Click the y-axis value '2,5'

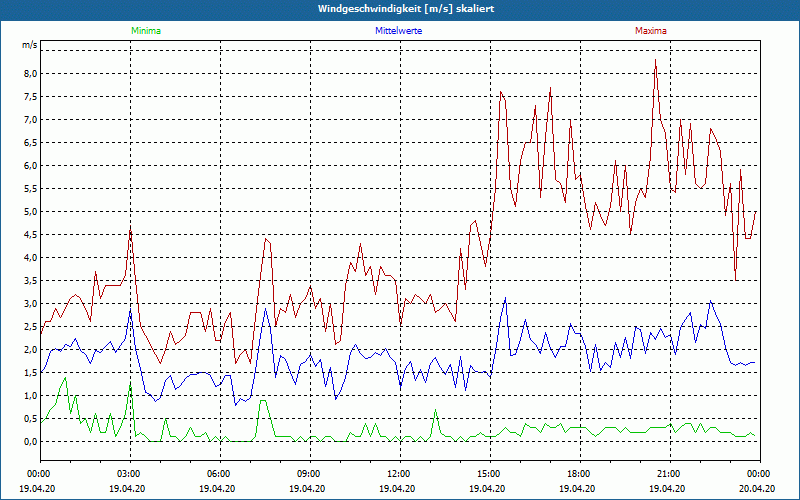[x=31, y=327]
